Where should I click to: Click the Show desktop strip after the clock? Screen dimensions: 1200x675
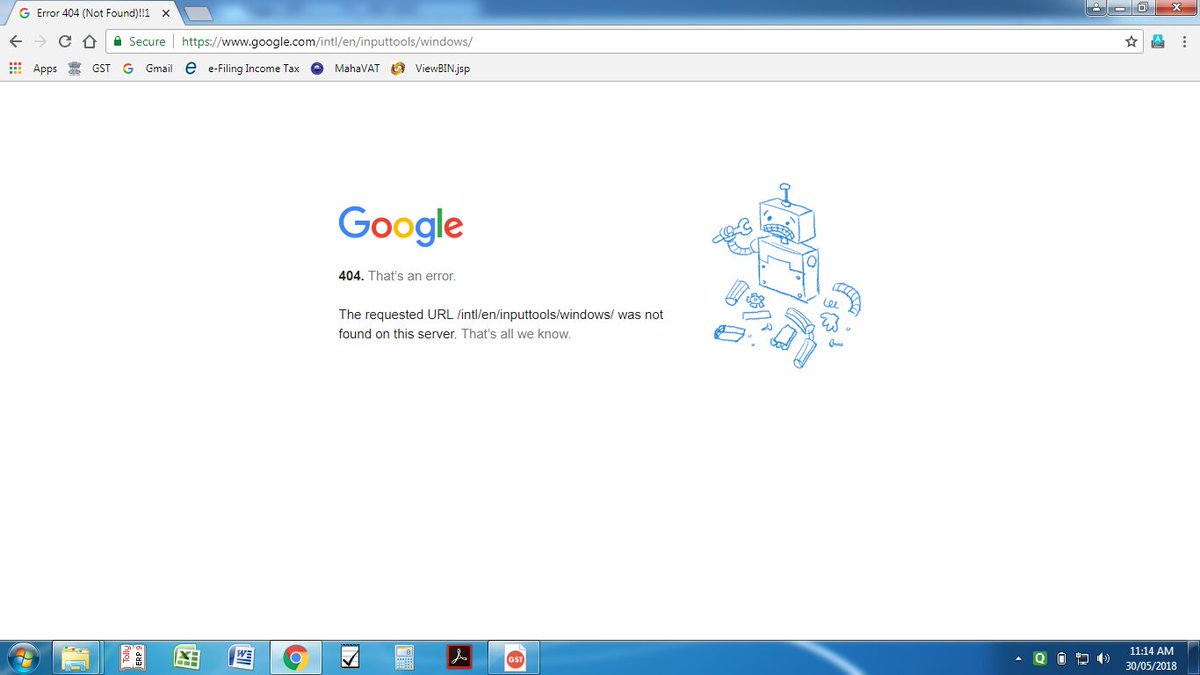click(x=1192, y=657)
